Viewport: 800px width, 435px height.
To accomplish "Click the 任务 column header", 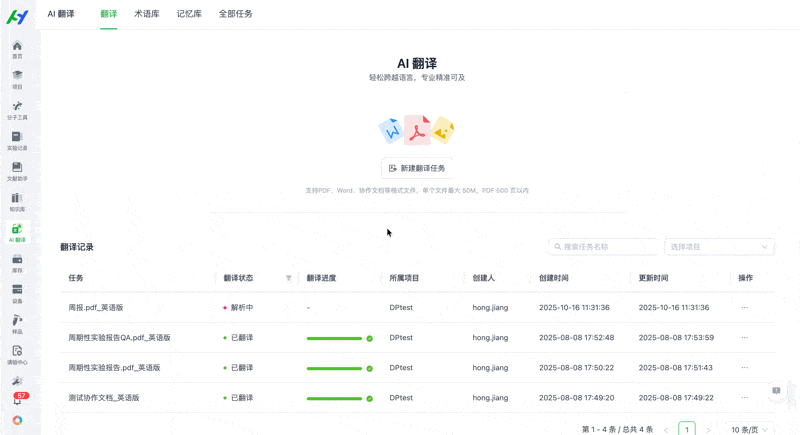I will pyautogui.click(x=76, y=278).
